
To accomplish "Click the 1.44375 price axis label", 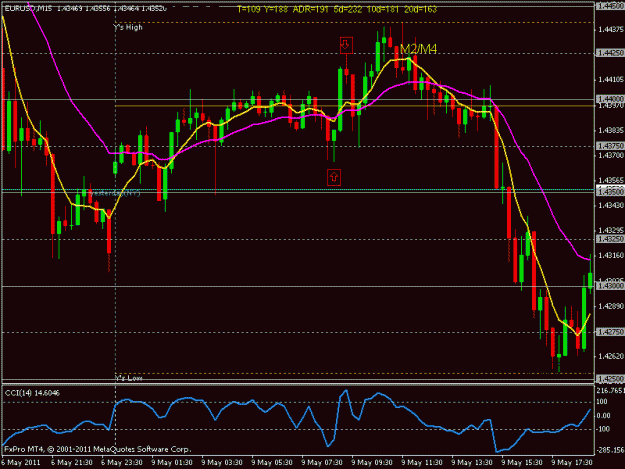I will coord(610,30).
